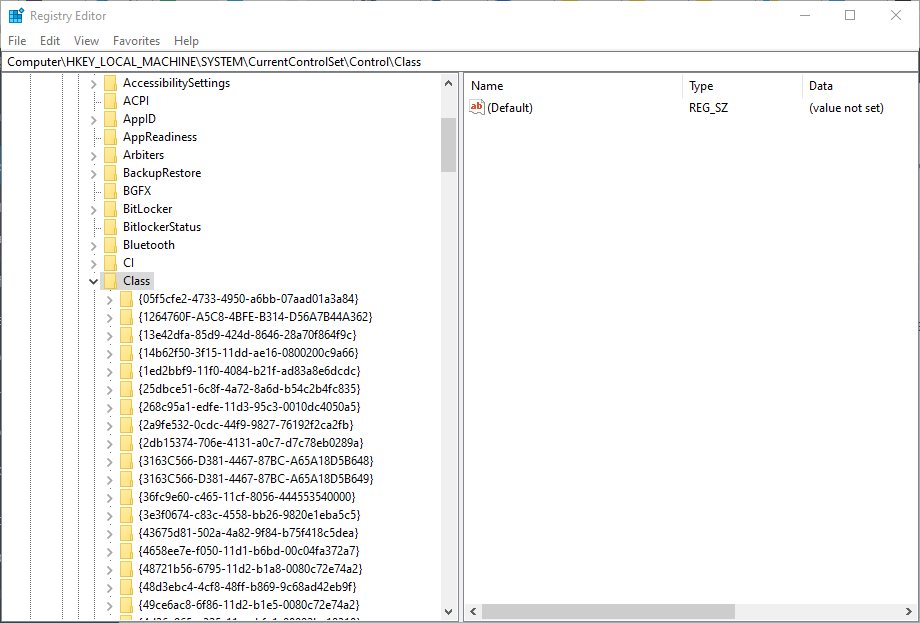Image resolution: width=920 pixels, height=623 pixels.
Task: Select the BGFX folder icon
Action: (x=110, y=191)
